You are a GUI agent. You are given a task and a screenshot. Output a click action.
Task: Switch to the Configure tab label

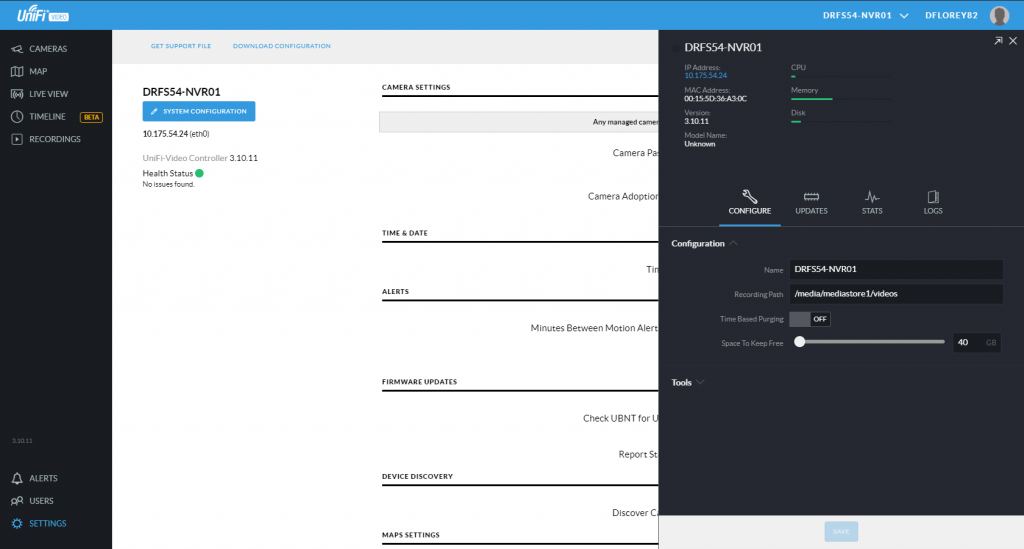click(x=750, y=211)
